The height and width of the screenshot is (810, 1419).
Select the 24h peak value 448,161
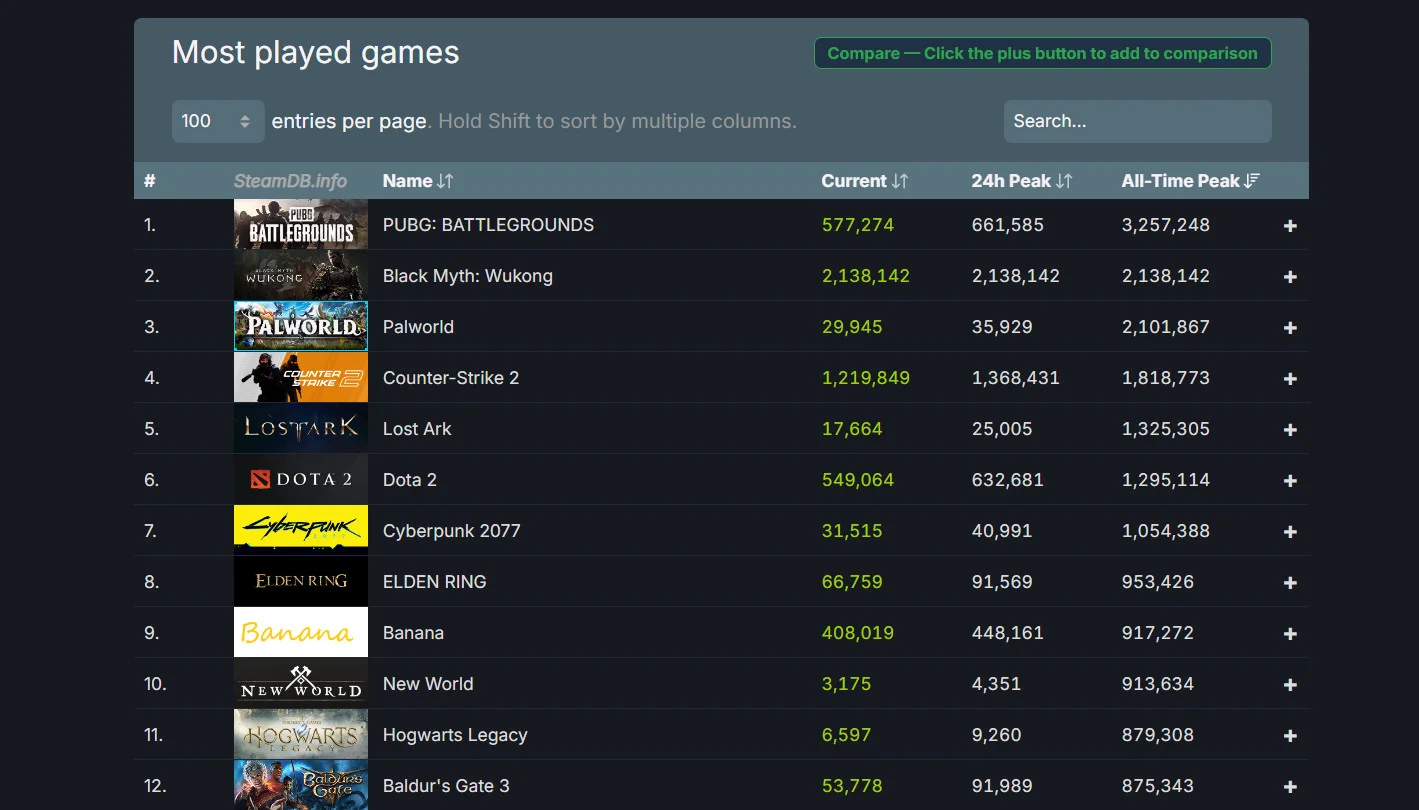(1008, 633)
